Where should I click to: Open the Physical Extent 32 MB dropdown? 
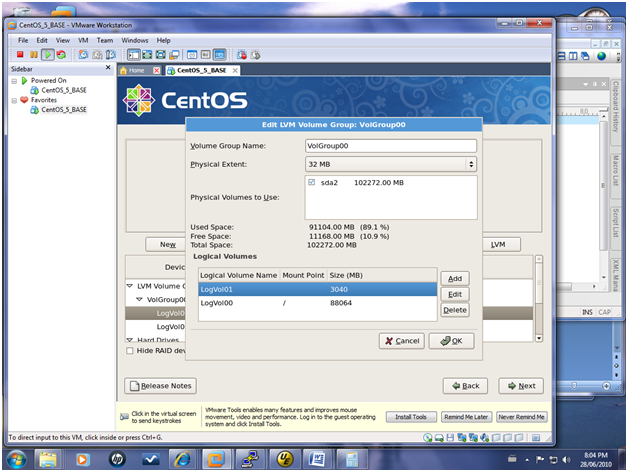tap(390, 164)
